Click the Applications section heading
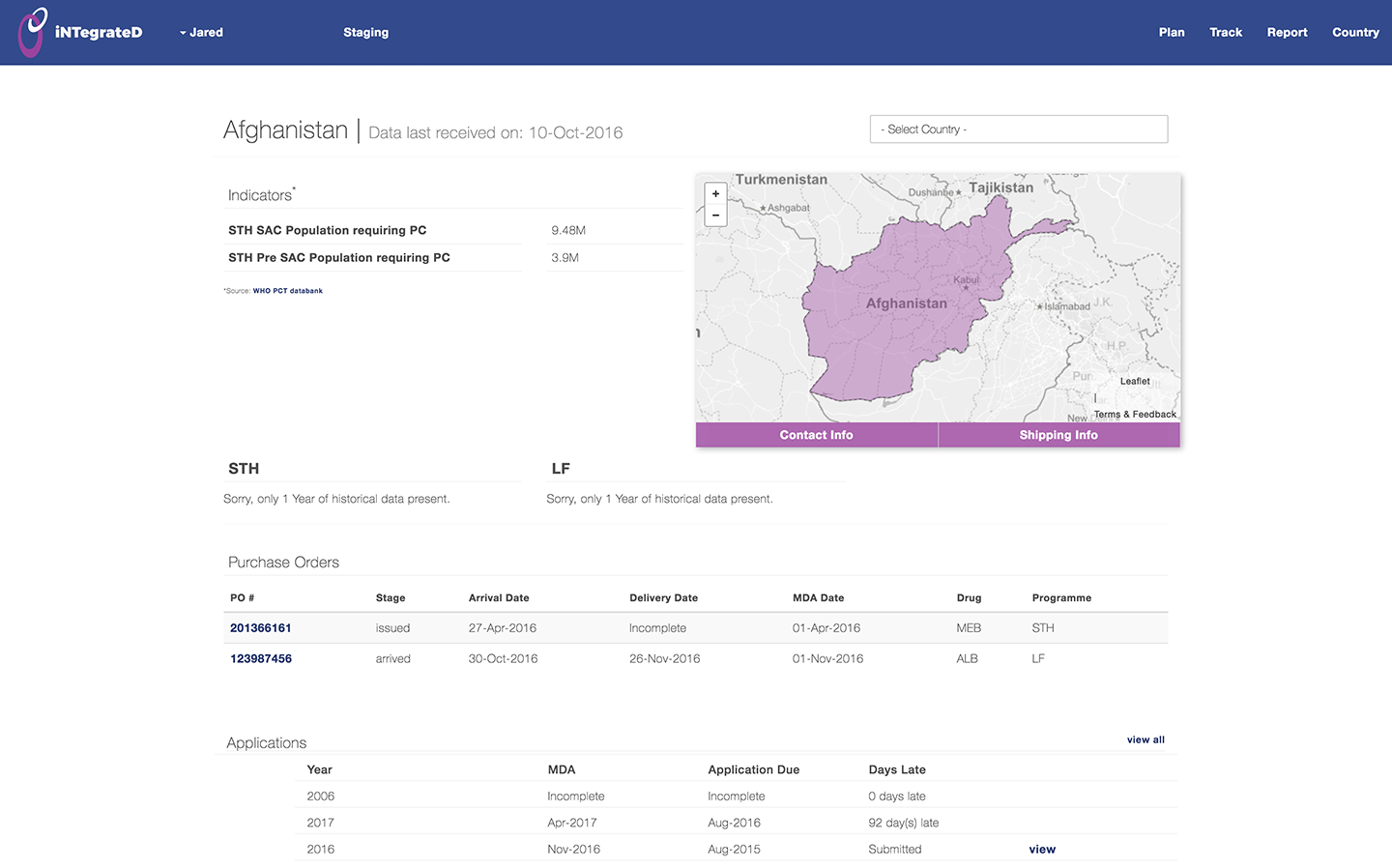The width and height of the screenshot is (1392, 868). 267,742
